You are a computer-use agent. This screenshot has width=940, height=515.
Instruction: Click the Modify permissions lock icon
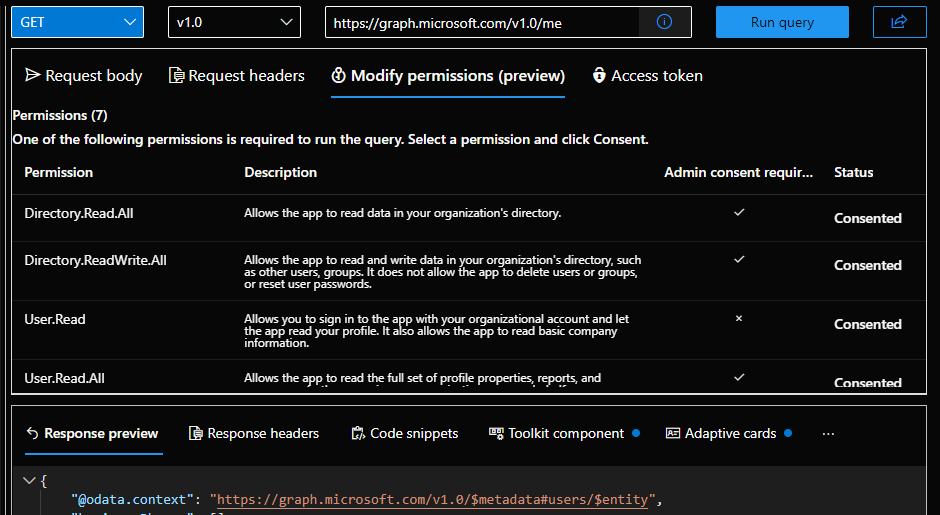[339, 75]
